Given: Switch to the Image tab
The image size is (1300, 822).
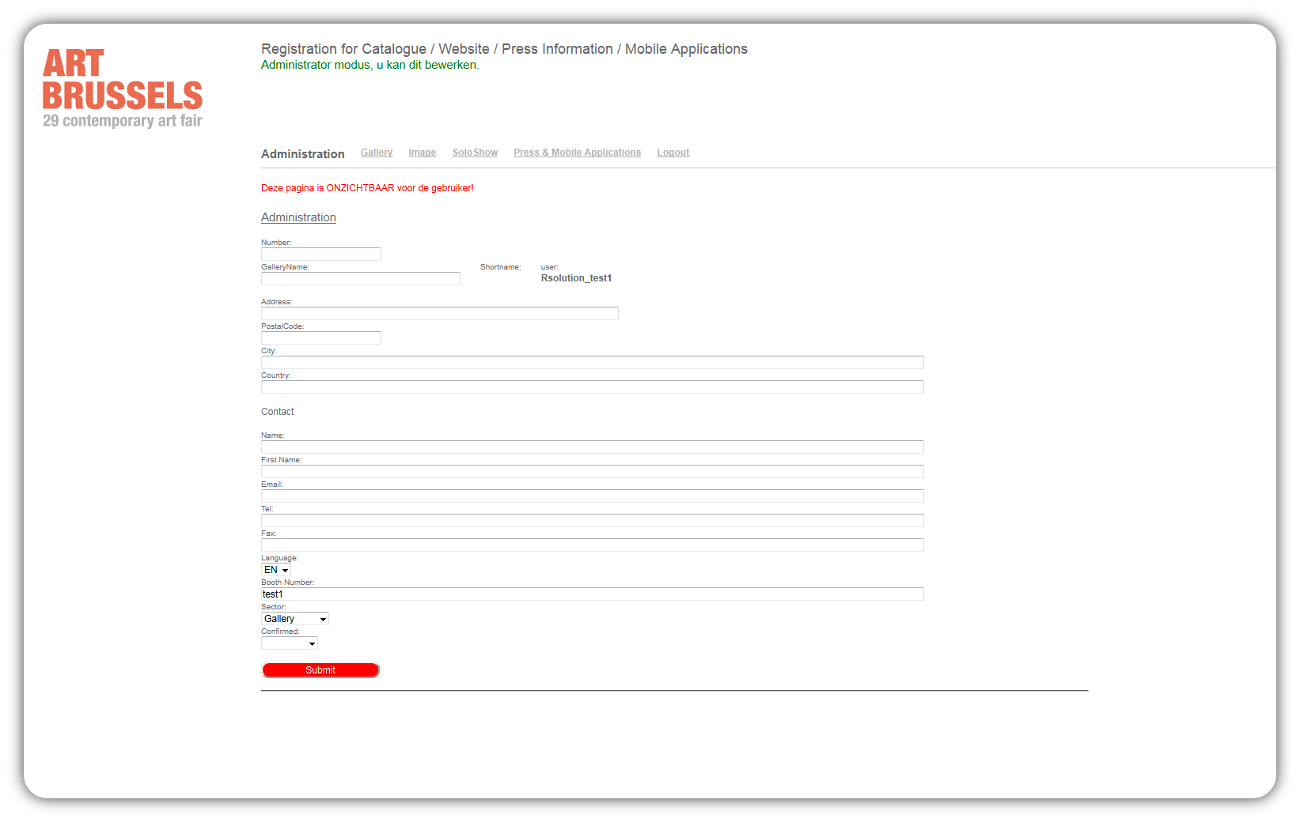Looking at the screenshot, I should point(422,153).
